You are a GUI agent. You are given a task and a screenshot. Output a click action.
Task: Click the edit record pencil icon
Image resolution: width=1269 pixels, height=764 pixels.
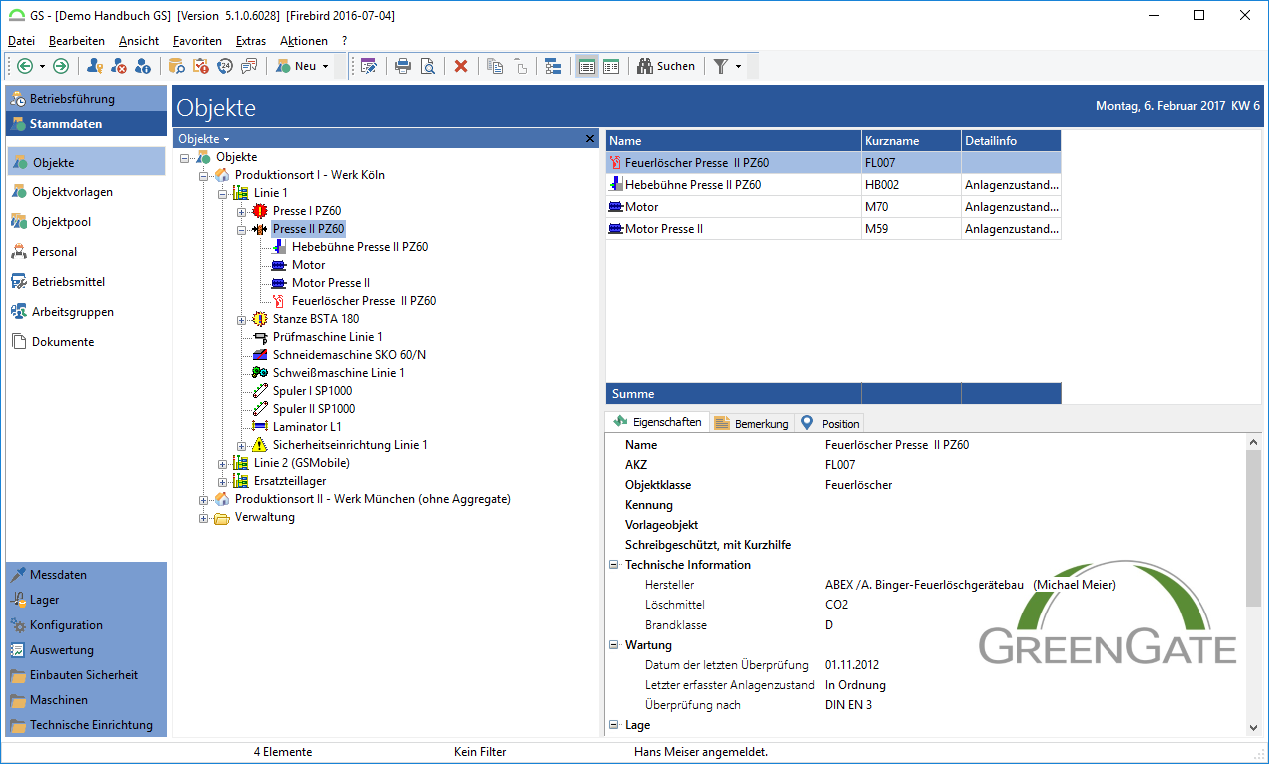point(369,66)
